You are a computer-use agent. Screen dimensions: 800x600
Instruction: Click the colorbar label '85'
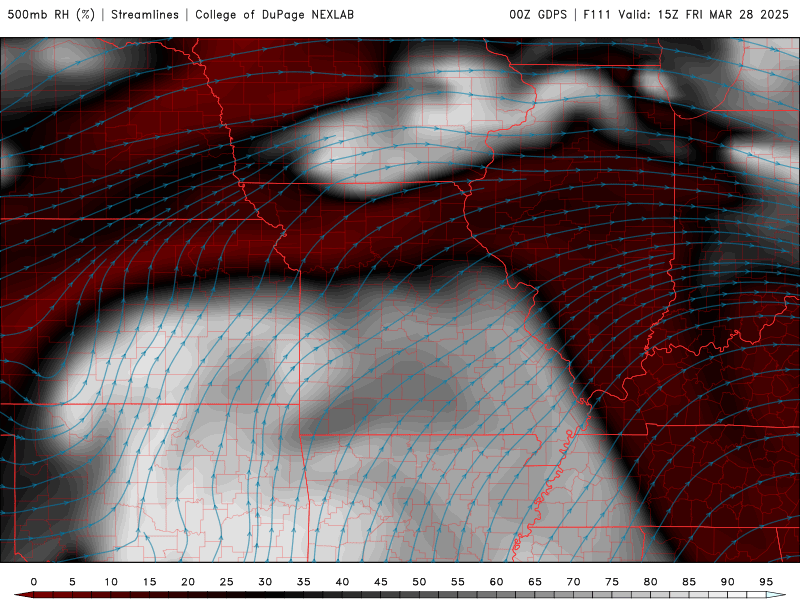coord(689,582)
